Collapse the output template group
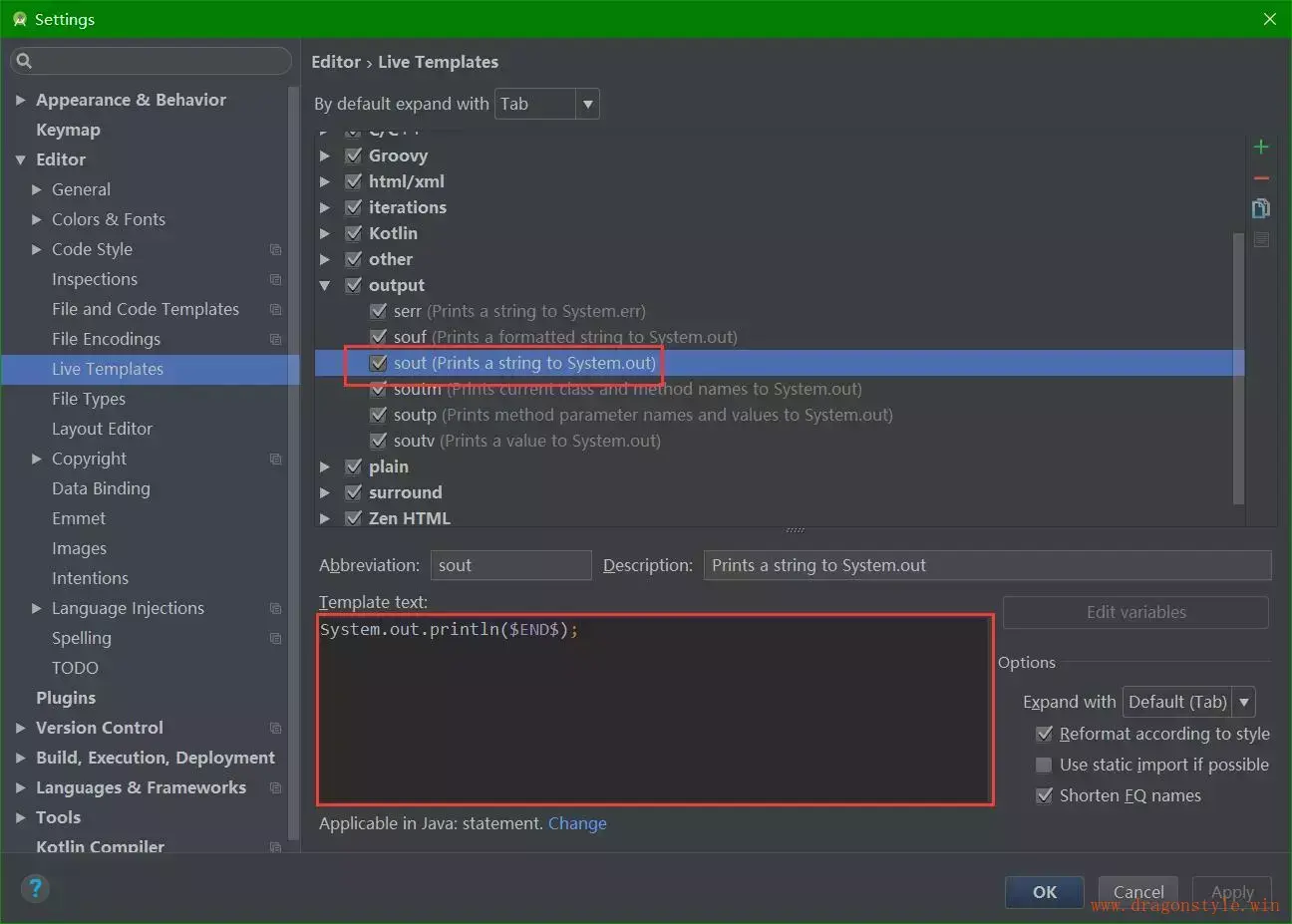Image resolution: width=1292 pixels, height=924 pixels. [325, 285]
